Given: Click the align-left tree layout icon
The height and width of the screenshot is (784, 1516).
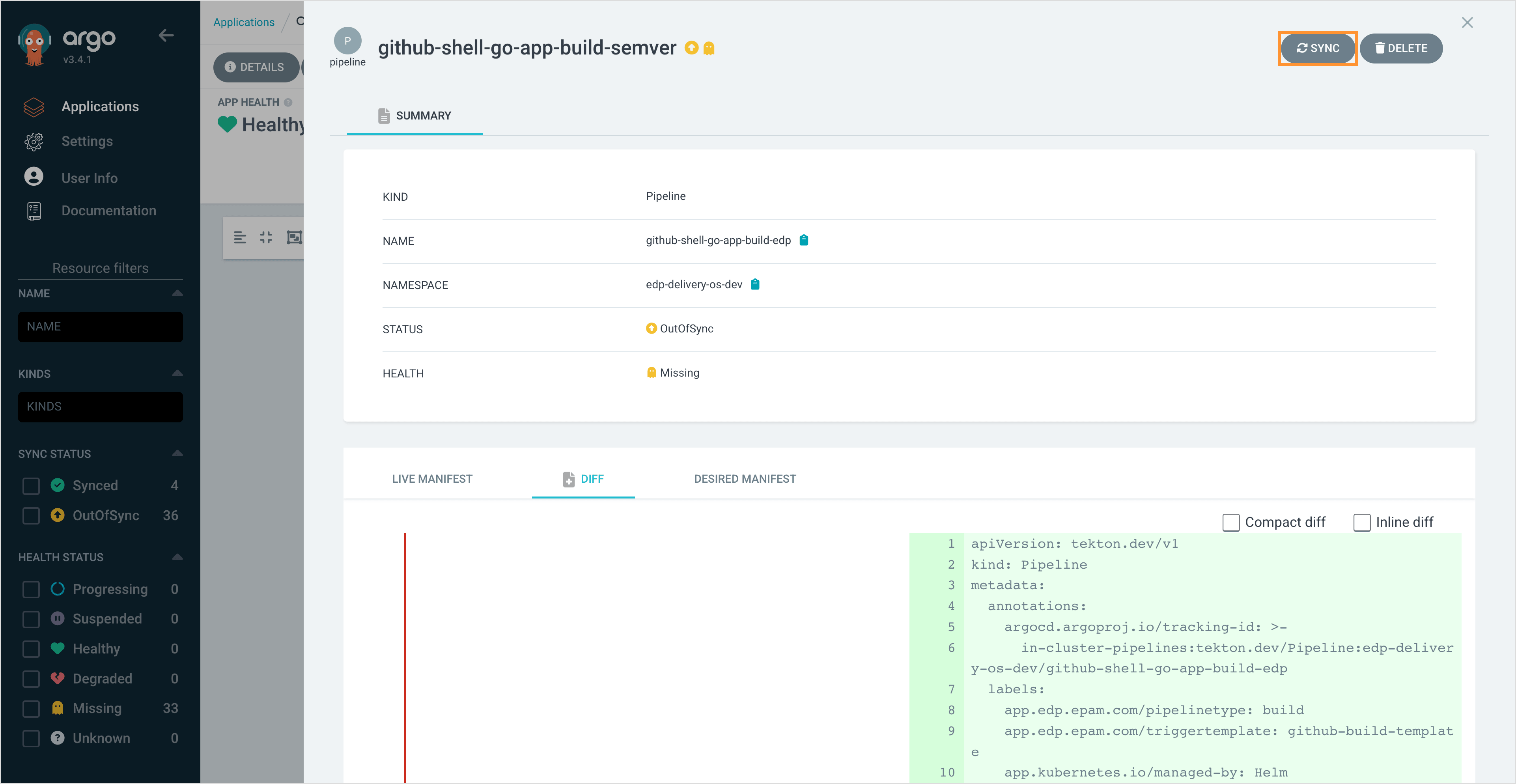Looking at the screenshot, I should (239, 237).
